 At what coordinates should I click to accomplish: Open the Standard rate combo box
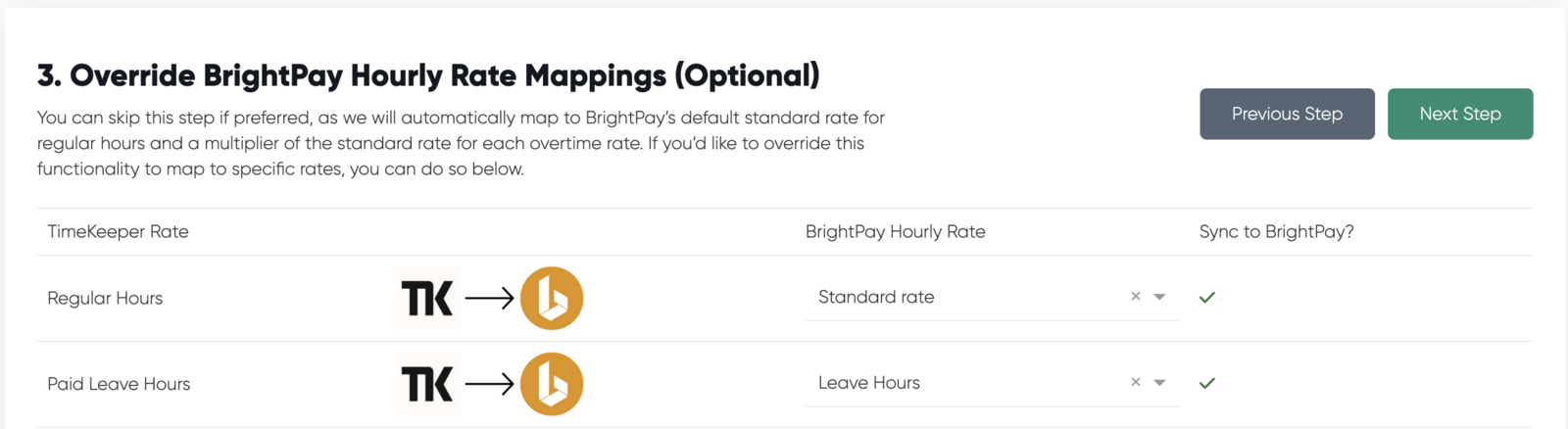[992, 297]
